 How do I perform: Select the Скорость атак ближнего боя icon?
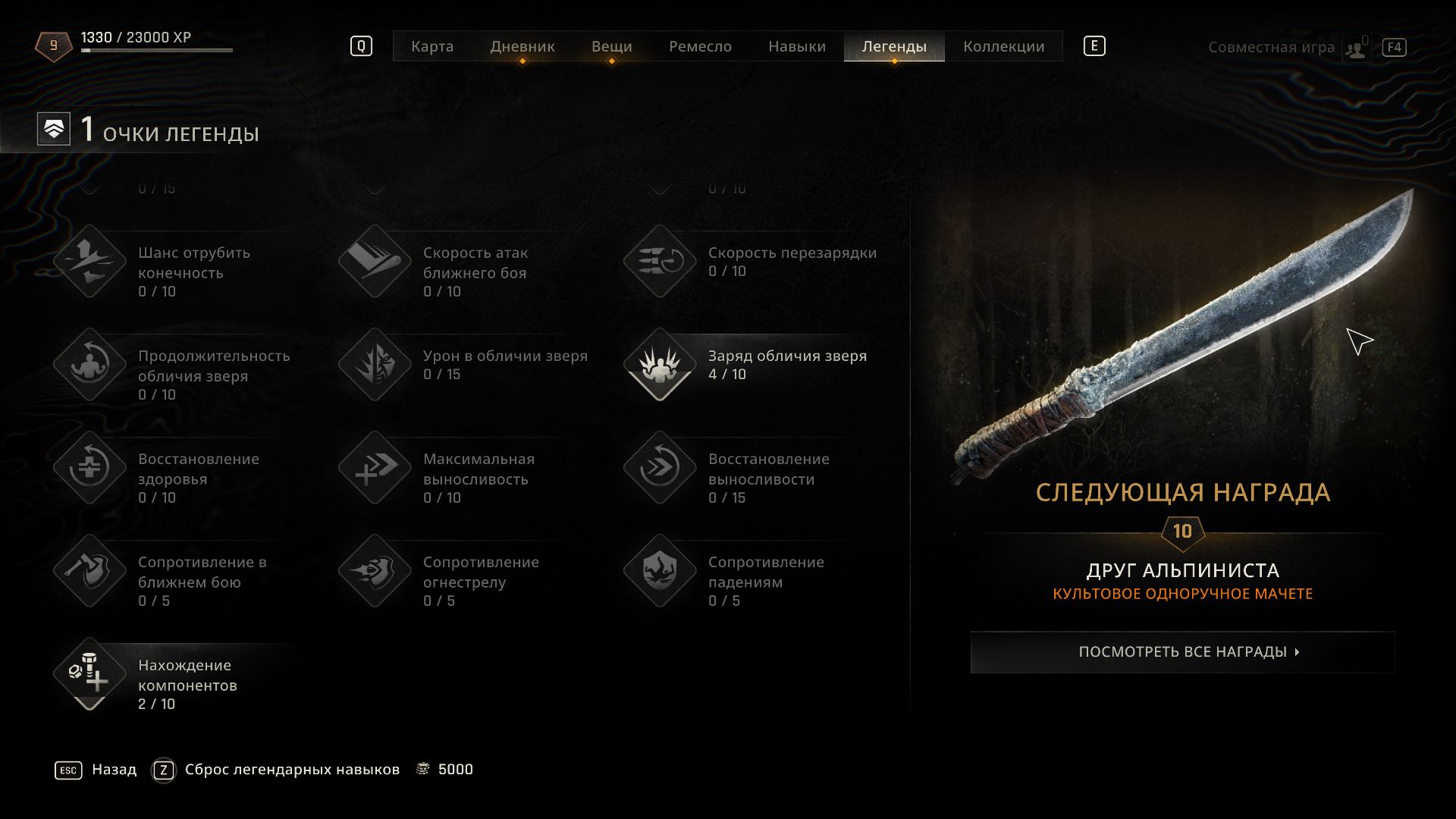[375, 262]
